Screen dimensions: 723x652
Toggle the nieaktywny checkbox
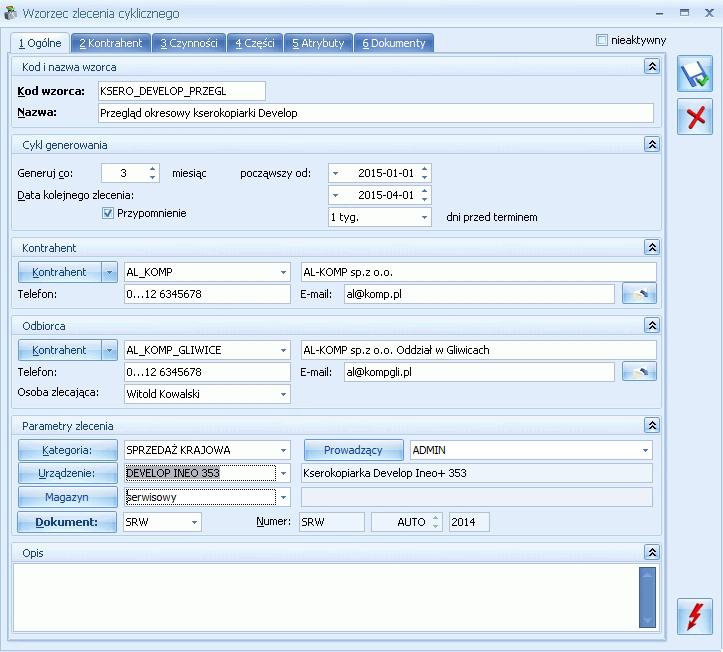pos(602,40)
